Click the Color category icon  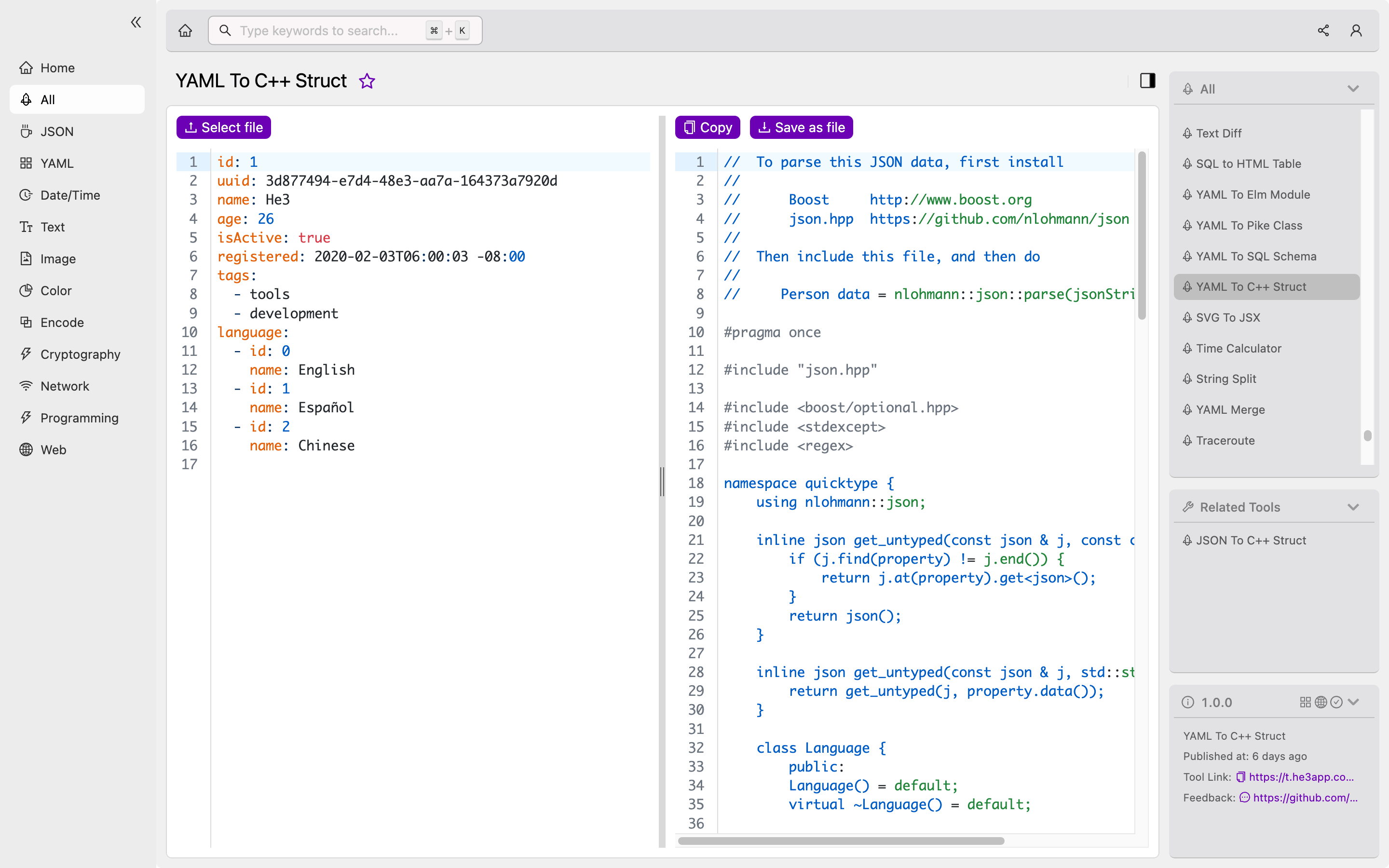coord(26,290)
